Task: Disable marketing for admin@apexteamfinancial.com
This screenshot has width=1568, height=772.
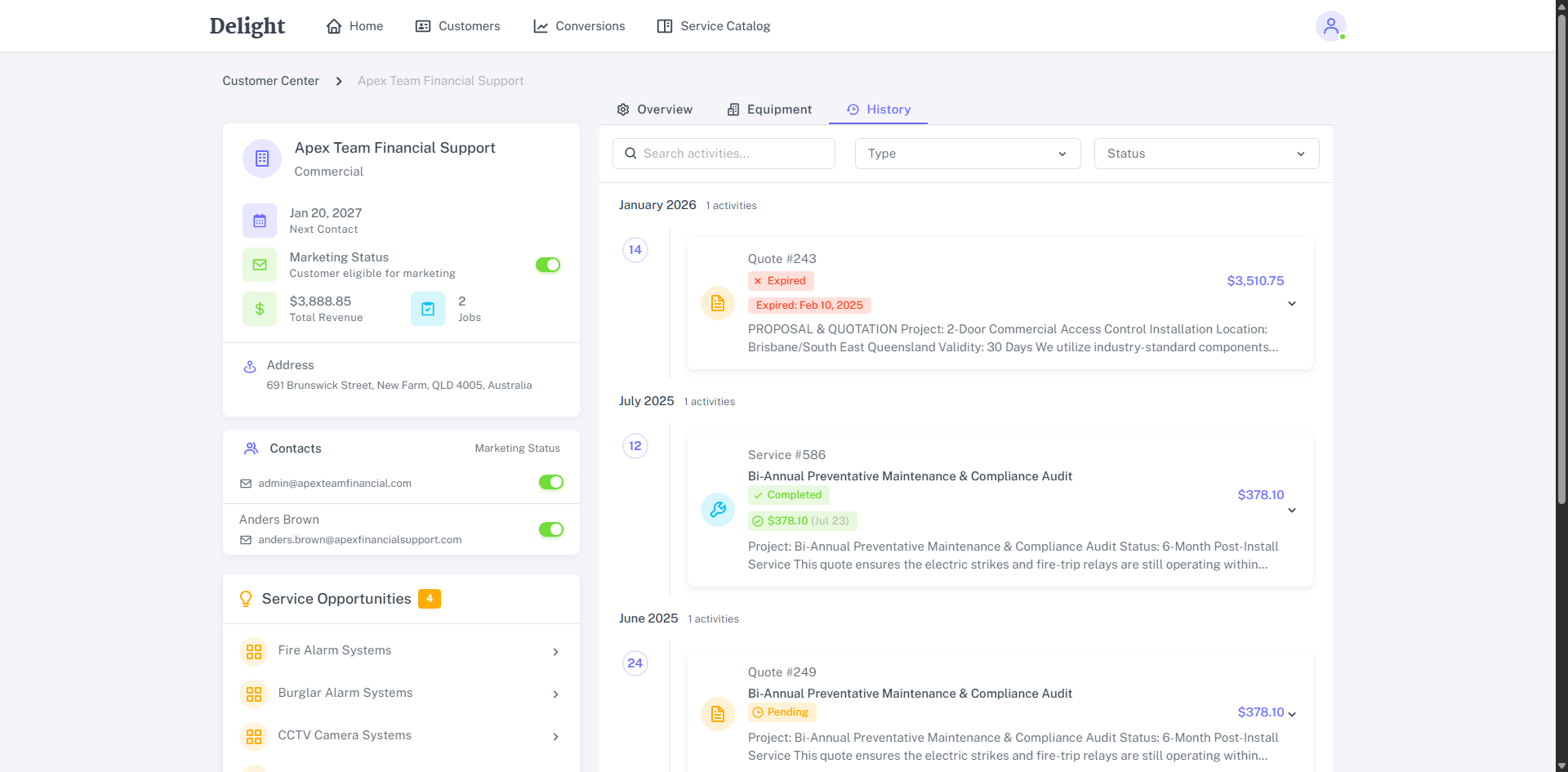Action: [x=551, y=482]
